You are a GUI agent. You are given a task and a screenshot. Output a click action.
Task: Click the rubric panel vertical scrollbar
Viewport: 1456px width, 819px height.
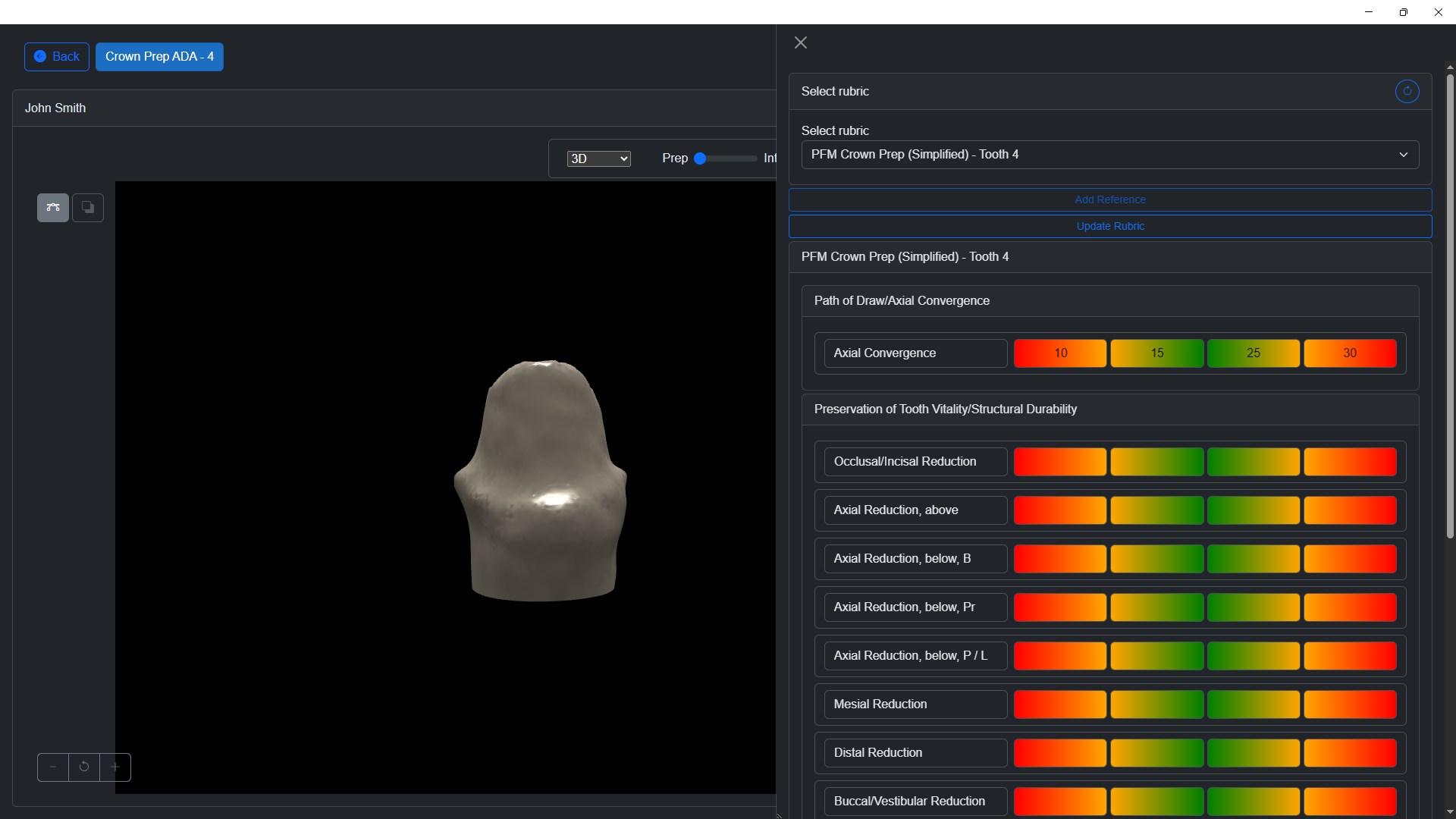tap(1450, 303)
